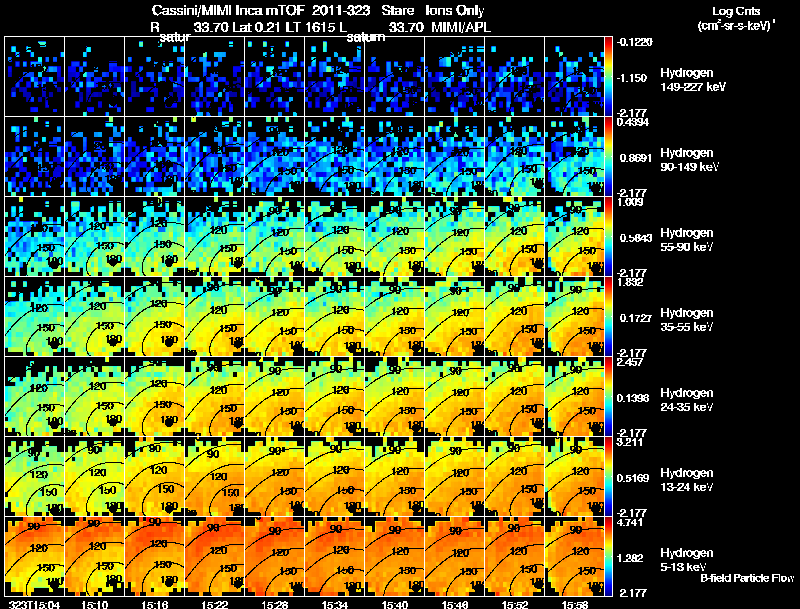Screen dimensions: 800x609
Task: Click the B-field Particle Flow label
Action: pos(747,578)
